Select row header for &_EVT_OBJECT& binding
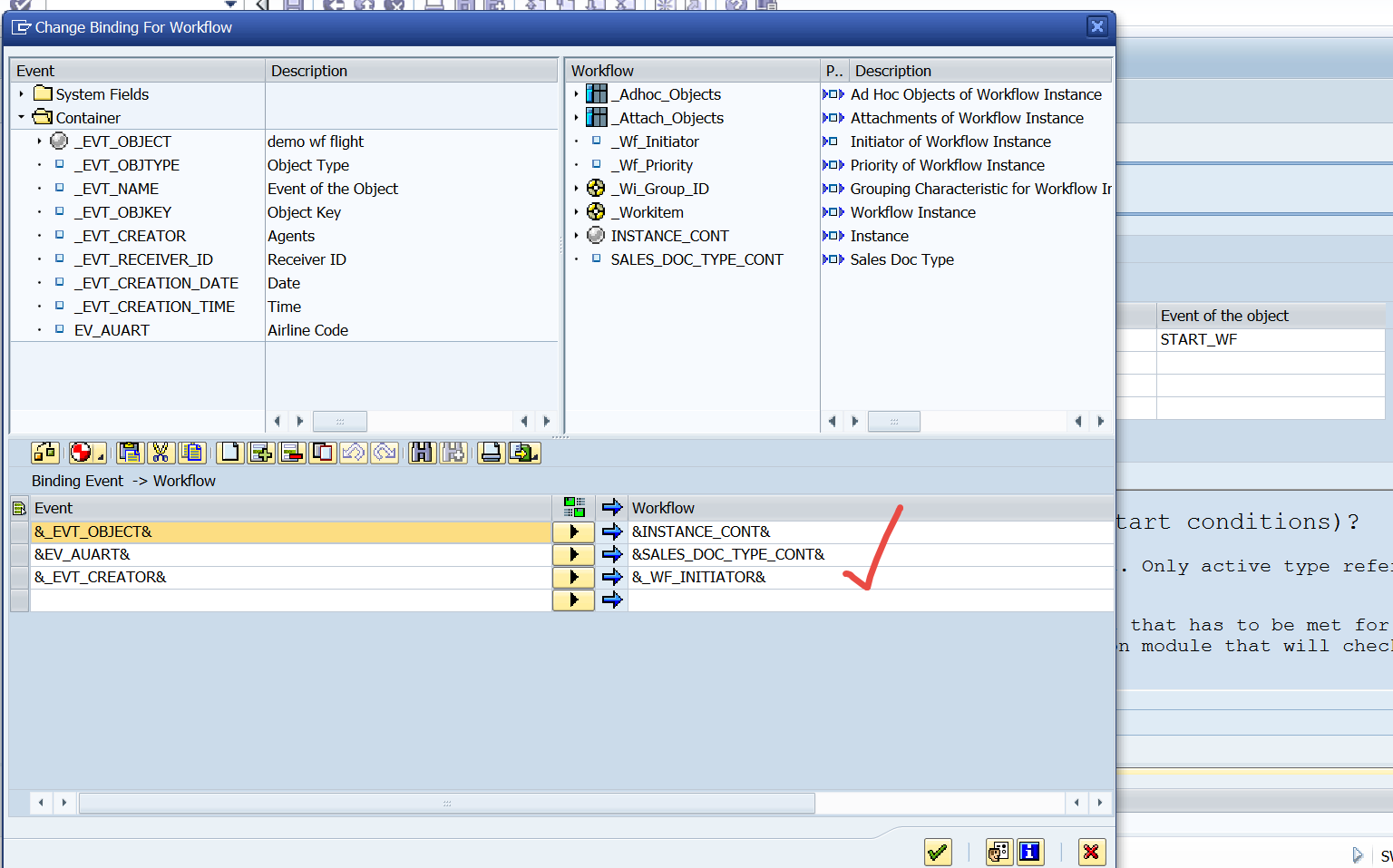Image resolution: width=1393 pixels, height=868 pixels. point(19,532)
